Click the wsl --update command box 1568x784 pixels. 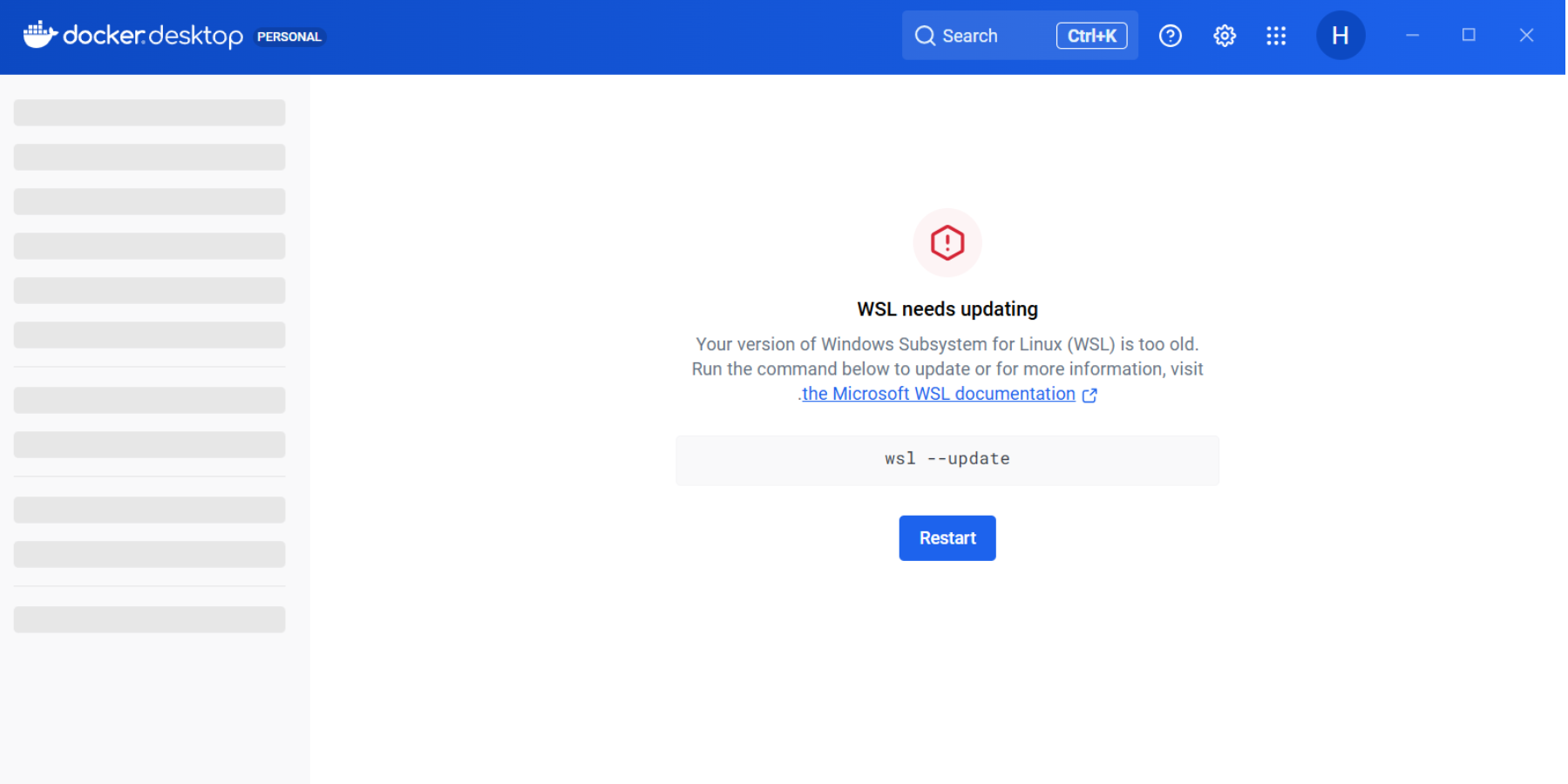click(x=947, y=460)
